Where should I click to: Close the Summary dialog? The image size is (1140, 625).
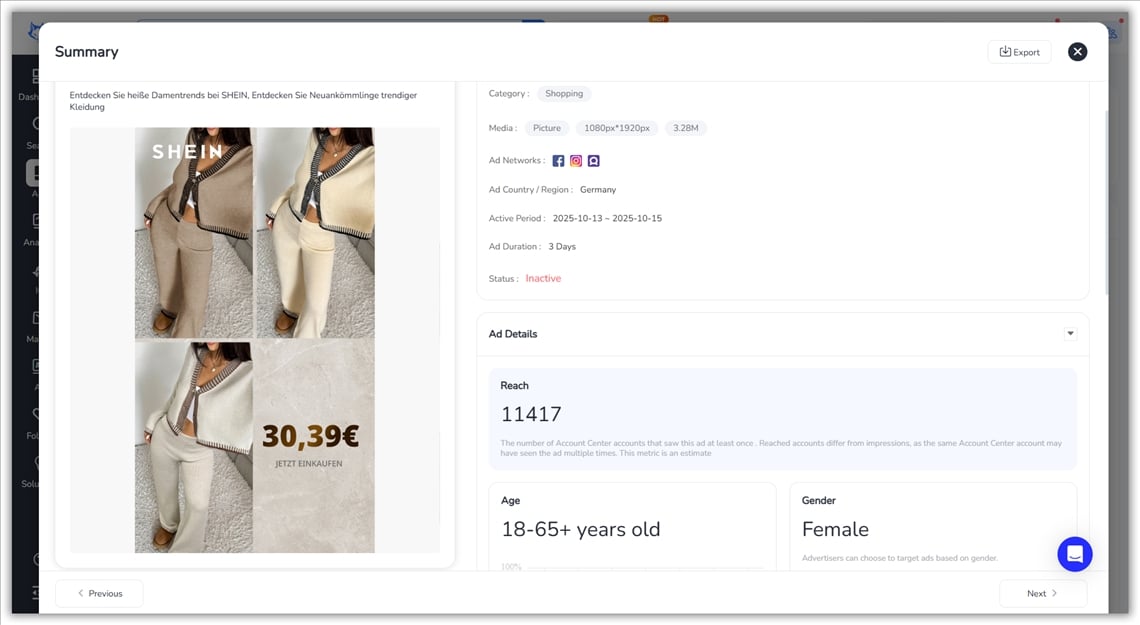click(1077, 52)
